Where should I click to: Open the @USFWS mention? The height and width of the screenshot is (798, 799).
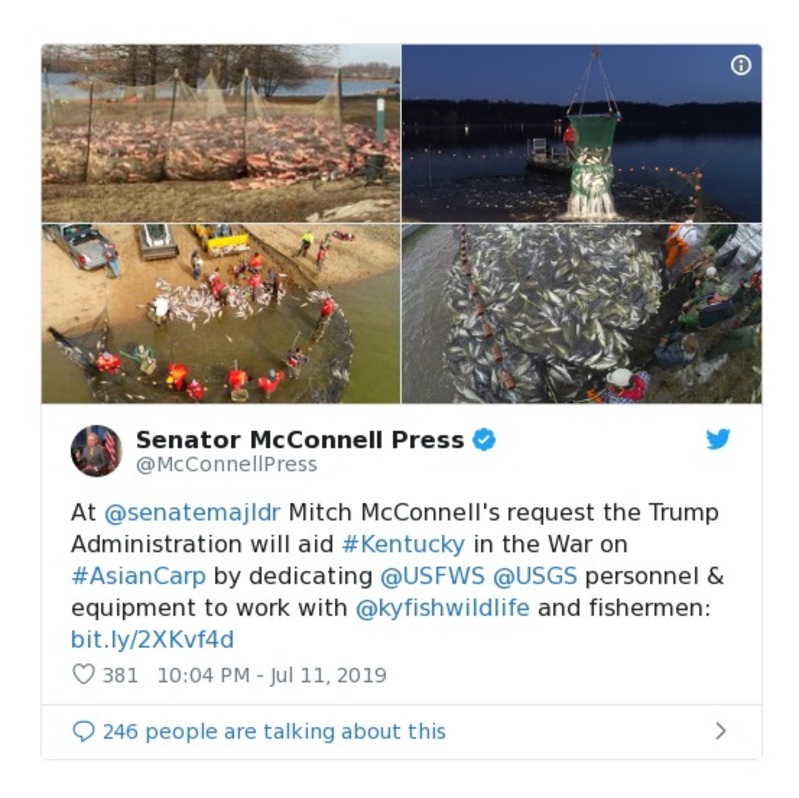[x=433, y=576]
